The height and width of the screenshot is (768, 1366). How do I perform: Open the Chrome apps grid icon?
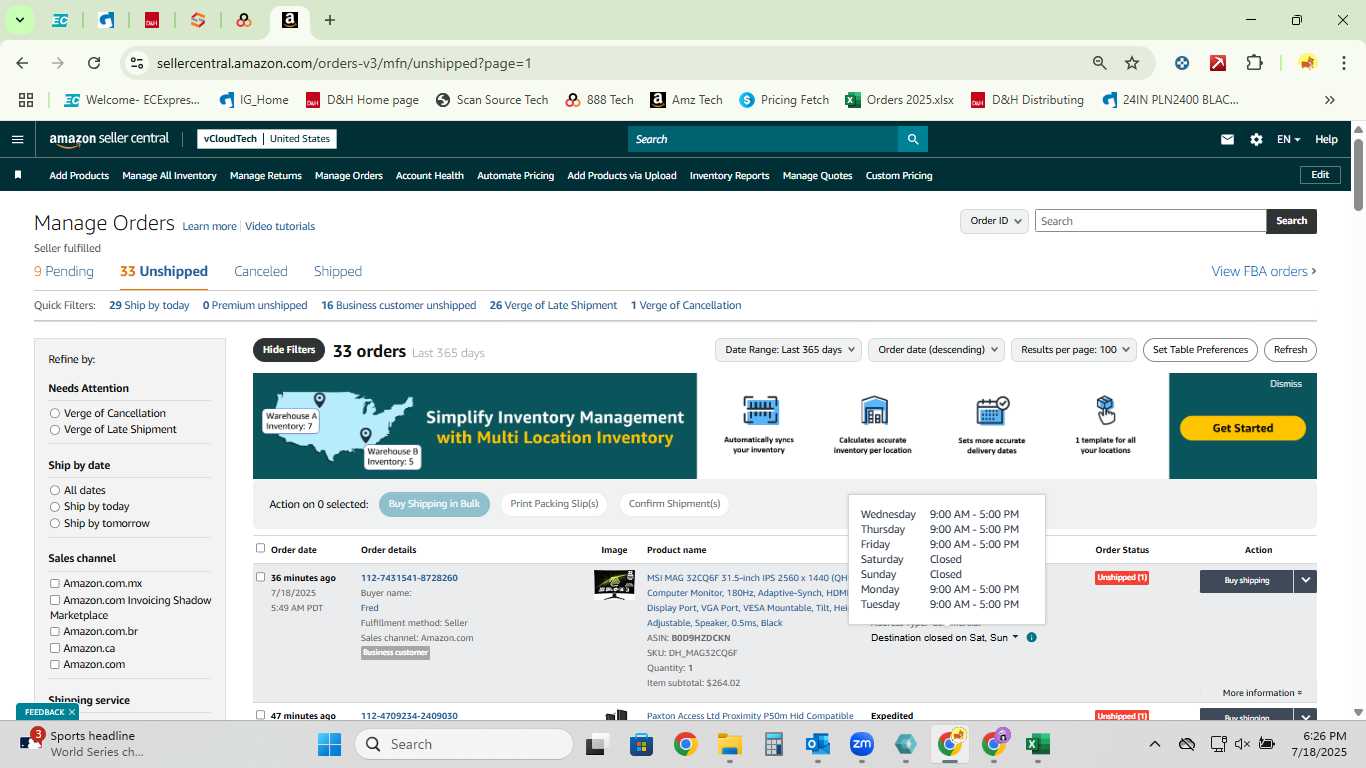point(26,100)
